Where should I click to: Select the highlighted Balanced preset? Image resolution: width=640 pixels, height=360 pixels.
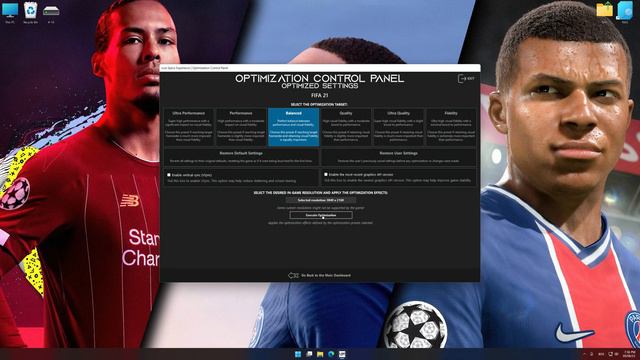pyautogui.click(x=293, y=127)
